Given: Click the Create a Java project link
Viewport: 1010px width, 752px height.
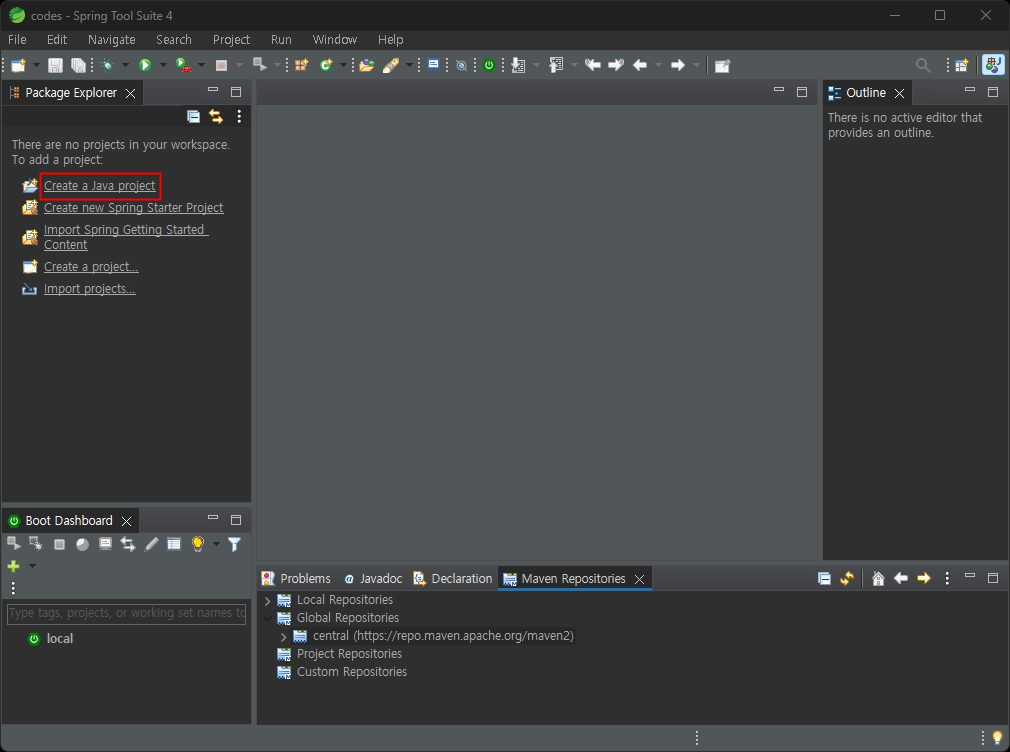Looking at the screenshot, I should coord(99,186).
